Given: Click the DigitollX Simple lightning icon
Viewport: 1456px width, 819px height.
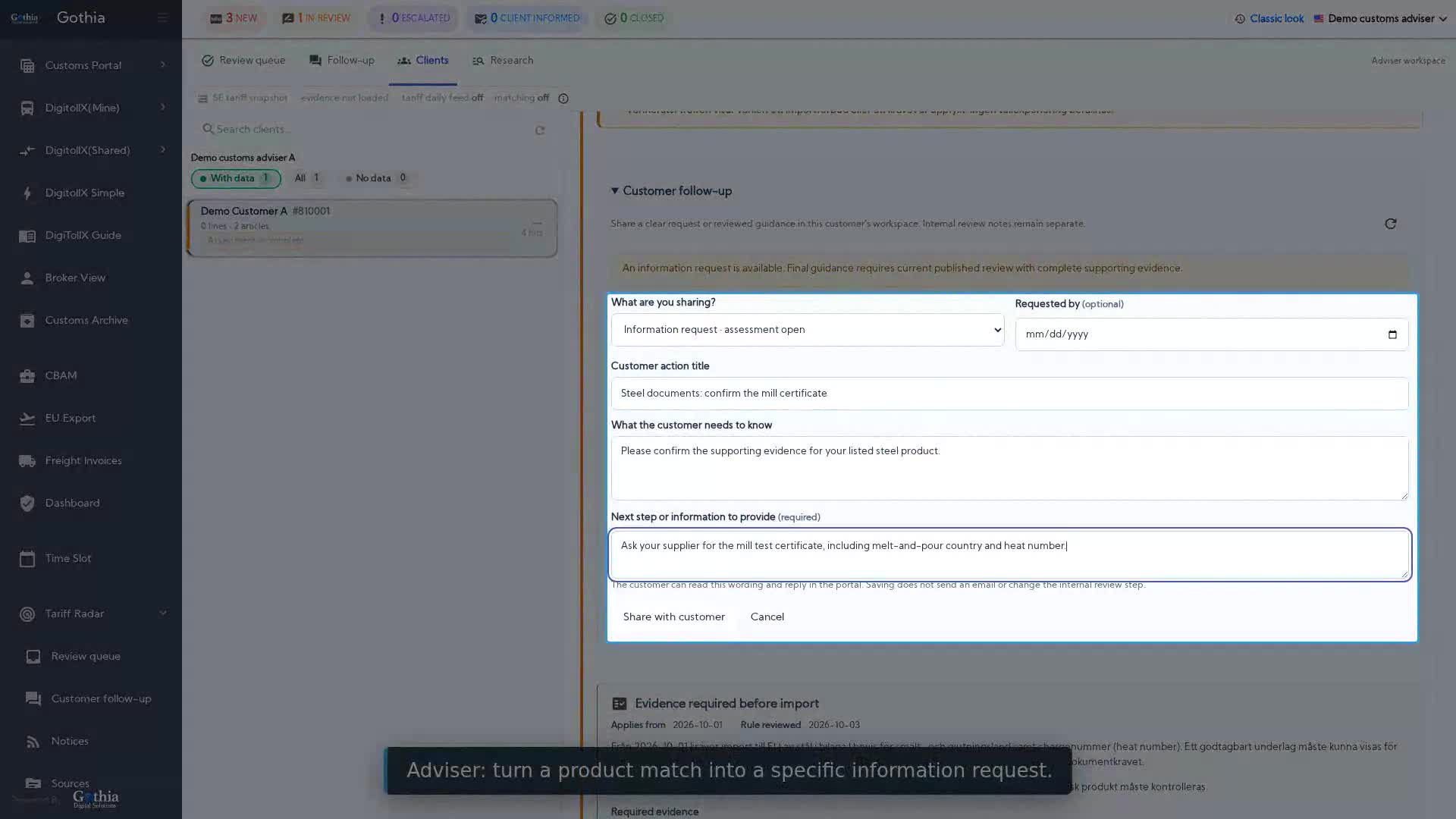Looking at the screenshot, I should click(x=27, y=193).
